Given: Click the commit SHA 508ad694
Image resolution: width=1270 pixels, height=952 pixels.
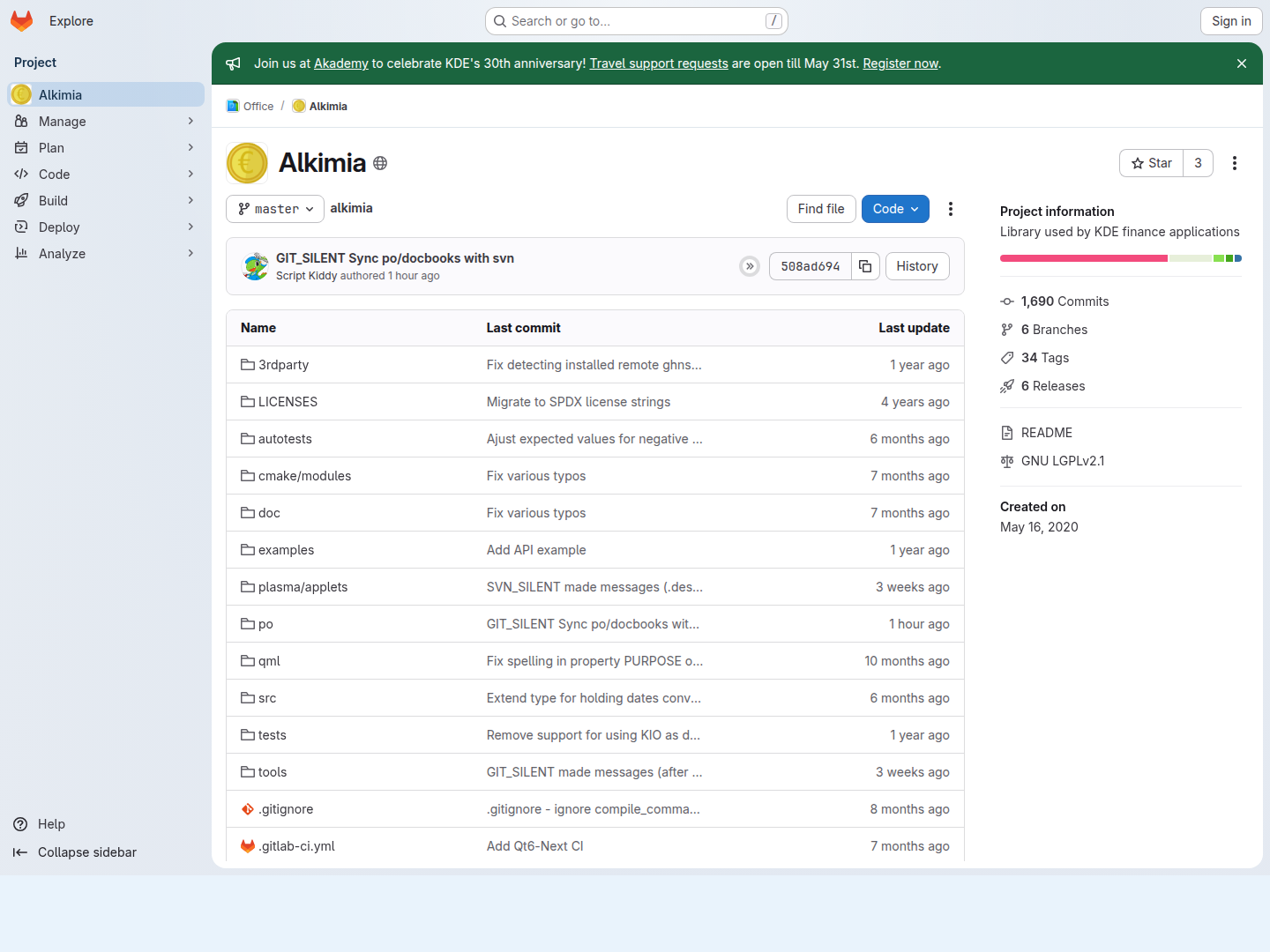Looking at the screenshot, I should click(x=811, y=266).
